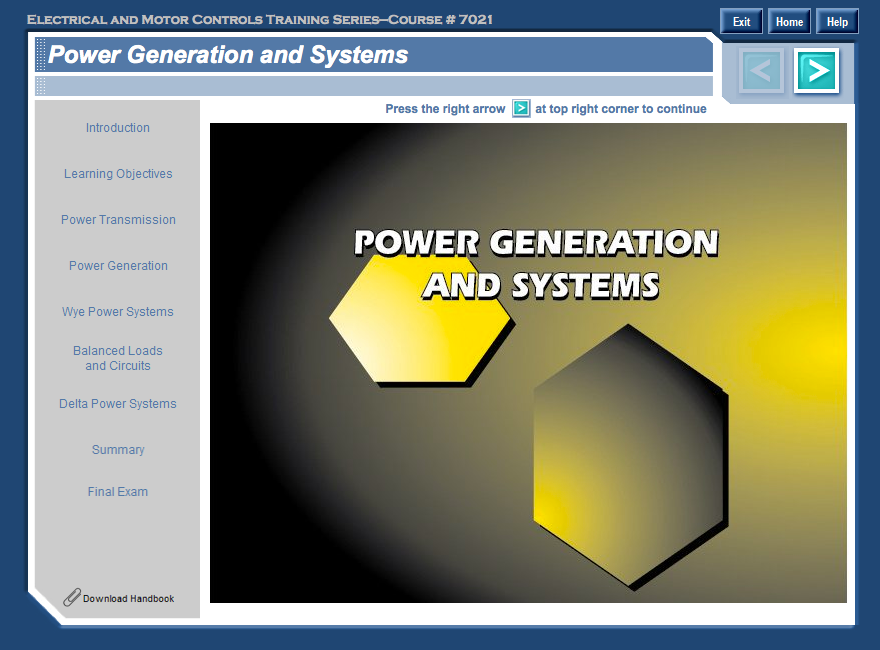The width and height of the screenshot is (880, 650).
Task: Click the small arrow icon in the instruction text
Action: coord(521,109)
